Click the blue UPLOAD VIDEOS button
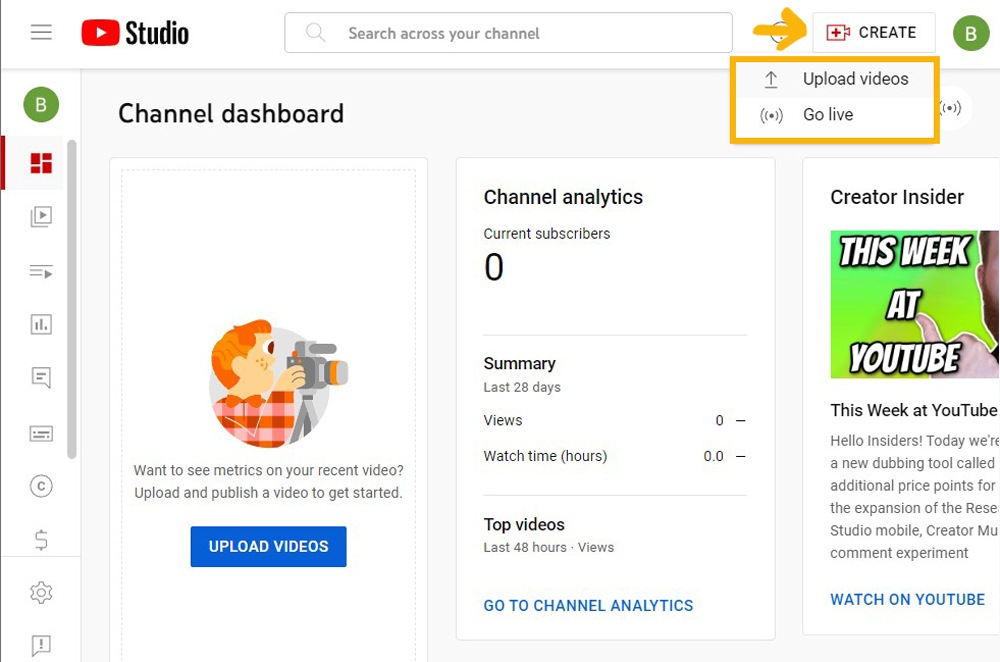The image size is (1000, 662). pos(268,547)
